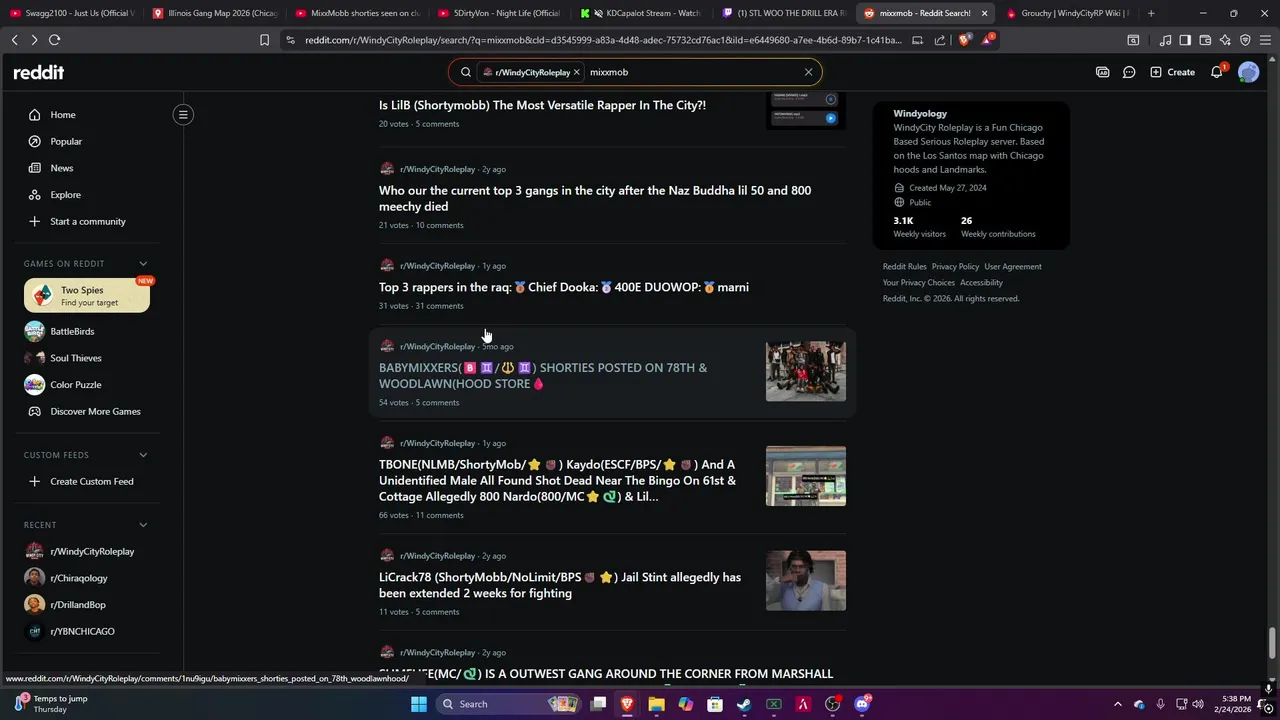Open the Top 3 rappers in the raq post
This screenshot has width=1280, height=720.
563,287
